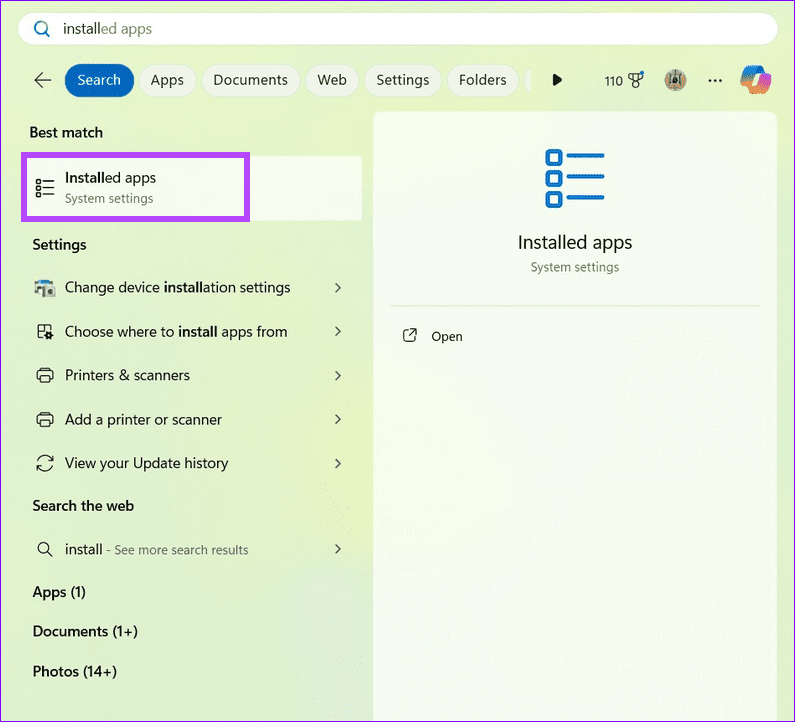
Task: Select the Folders filter tab
Action: (482, 80)
